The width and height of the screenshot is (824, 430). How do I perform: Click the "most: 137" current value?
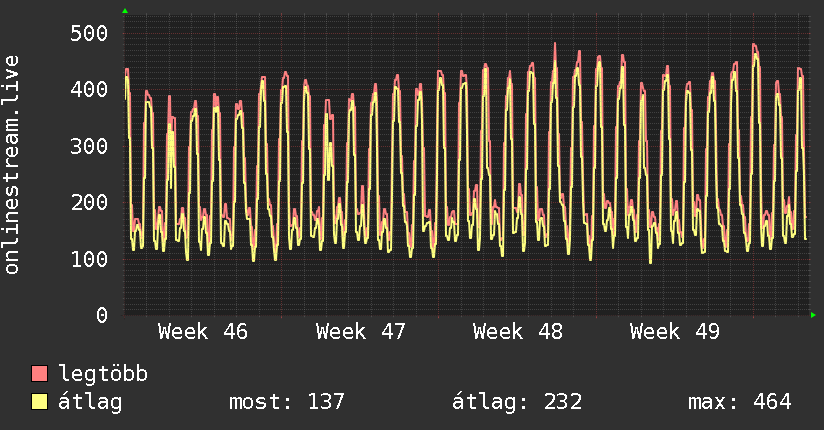coord(286,402)
